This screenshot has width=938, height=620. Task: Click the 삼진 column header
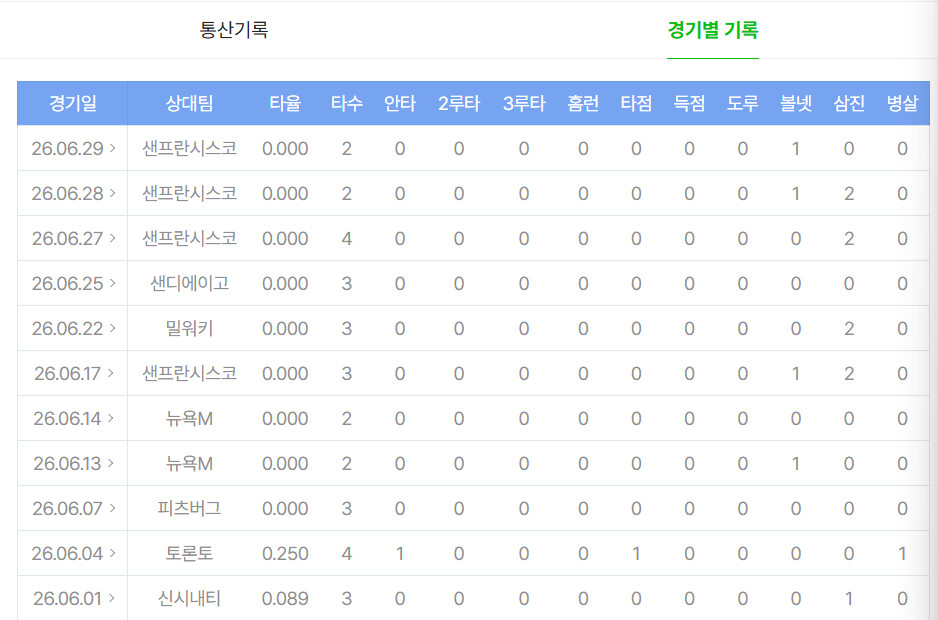coord(849,104)
